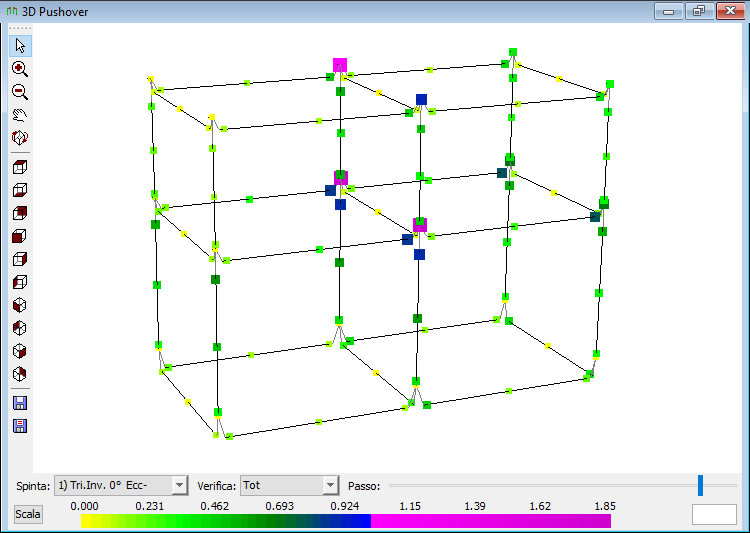Switch to top face cube view

[x=20, y=167]
